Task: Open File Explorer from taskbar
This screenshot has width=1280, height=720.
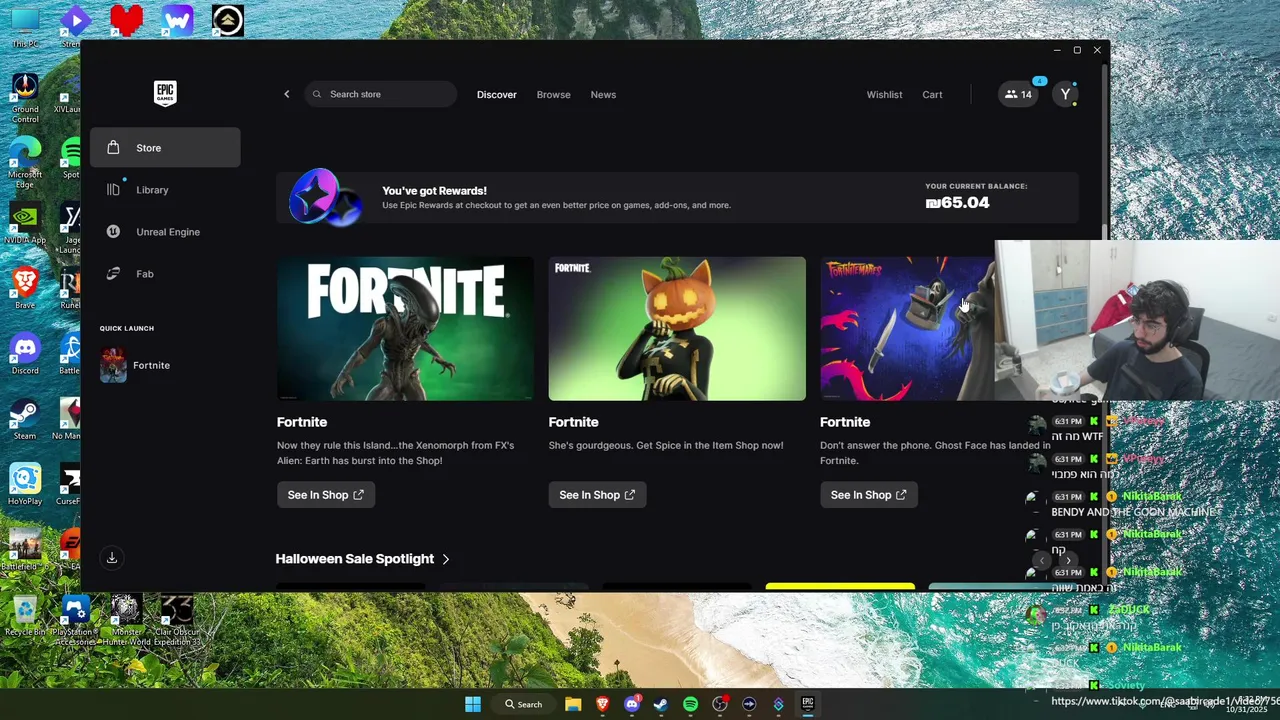Action: [x=573, y=704]
